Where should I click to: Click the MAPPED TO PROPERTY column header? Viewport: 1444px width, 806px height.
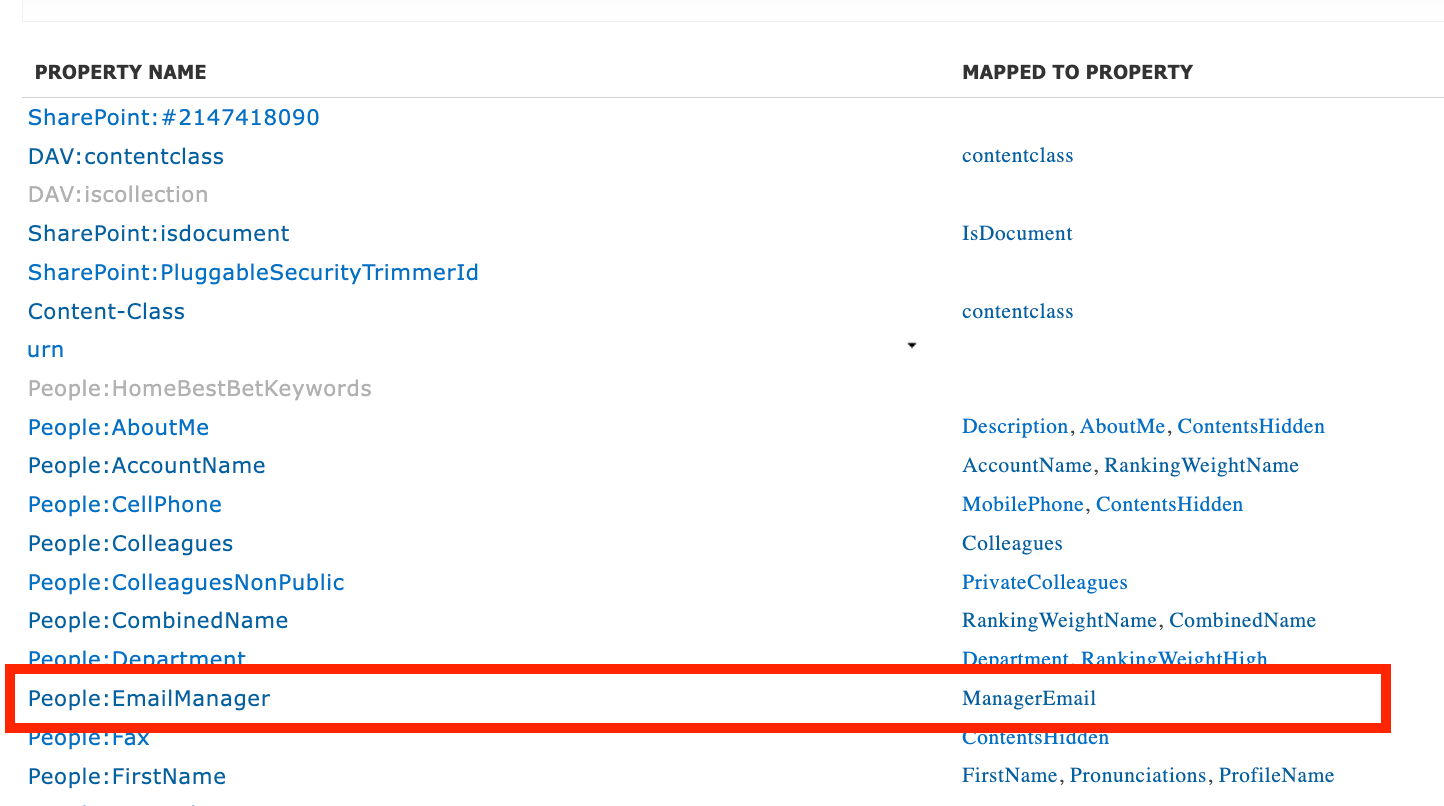point(1077,72)
